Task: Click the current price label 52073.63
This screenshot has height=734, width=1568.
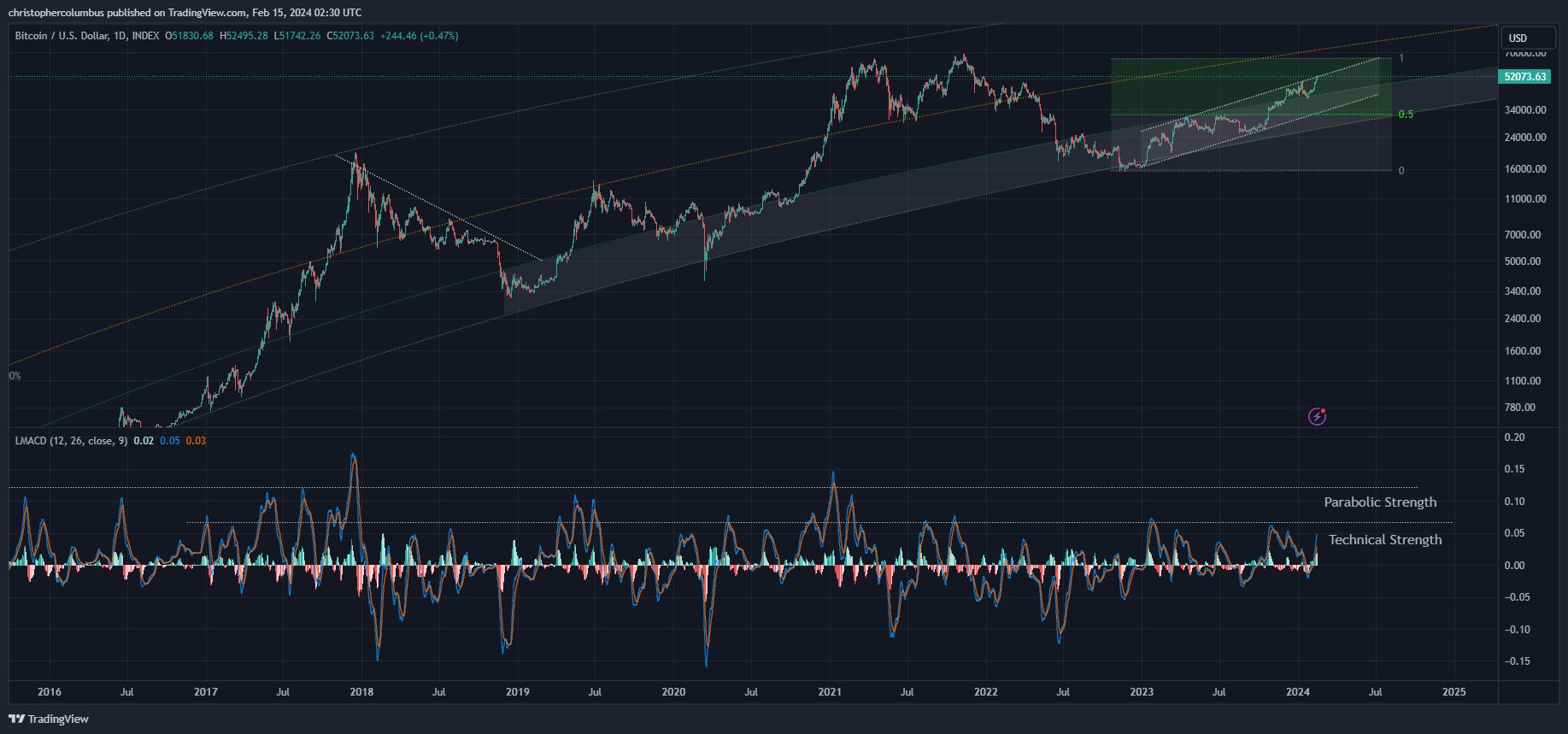Action: (1525, 77)
